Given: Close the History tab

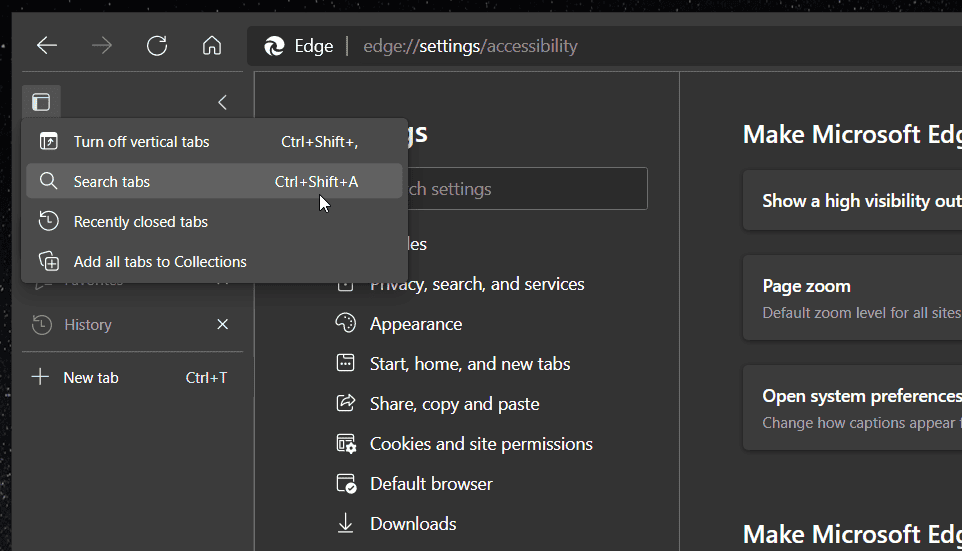Looking at the screenshot, I should [223, 324].
